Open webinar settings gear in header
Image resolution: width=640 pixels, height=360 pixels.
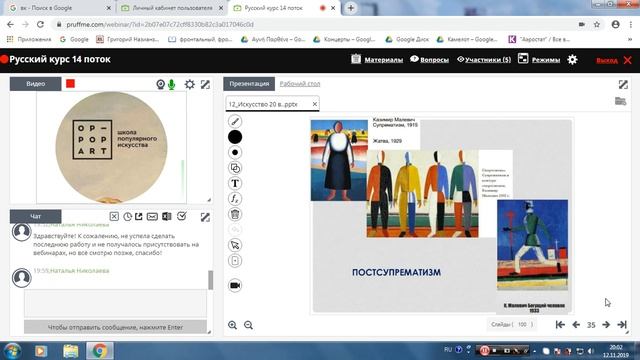pos(572,60)
